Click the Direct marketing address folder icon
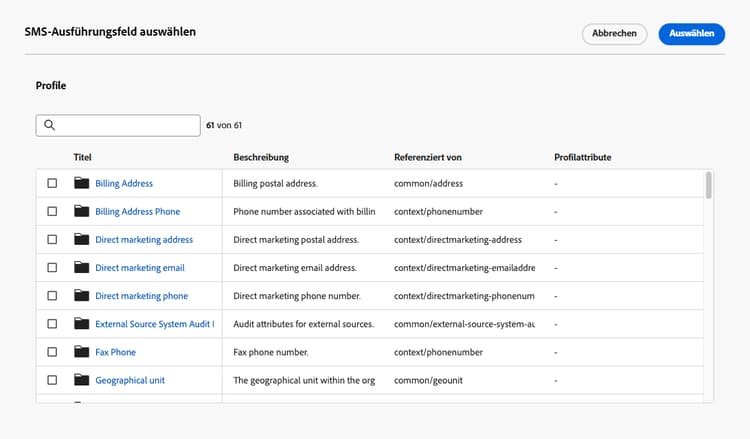The width and height of the screenshot is (750, 439). point(81,240)
